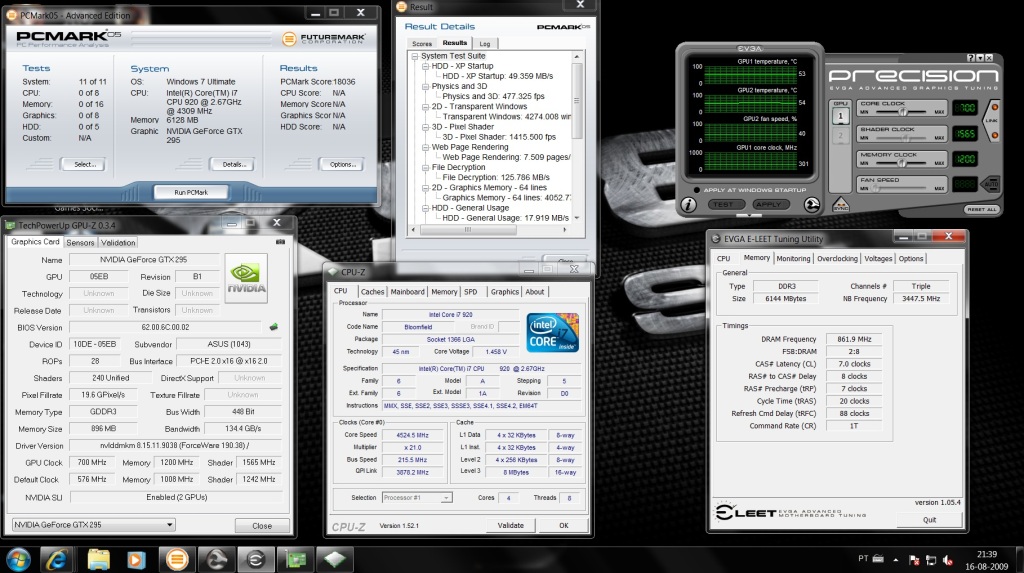Show hidden system tray icons arrow

896,560
